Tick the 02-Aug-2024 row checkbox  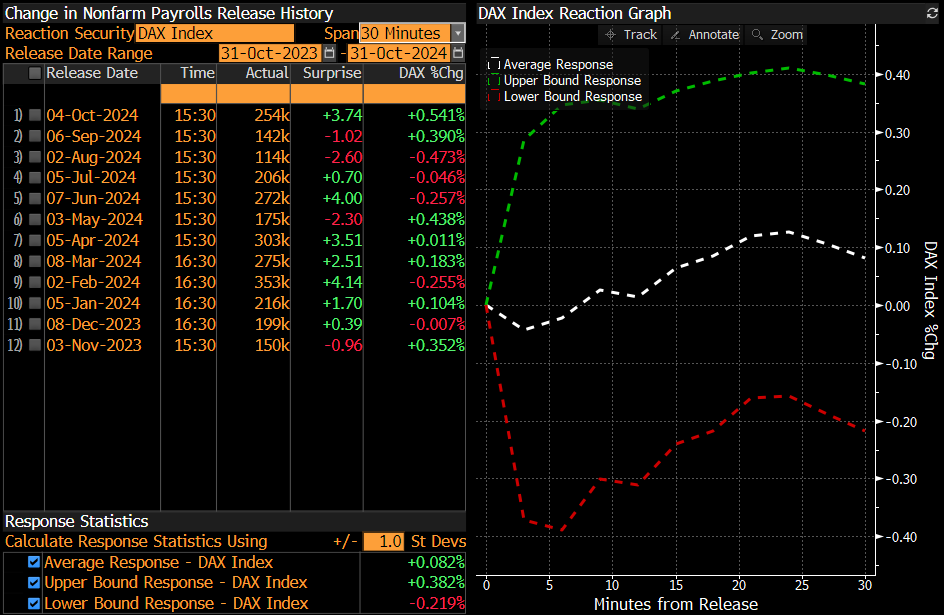35,157
